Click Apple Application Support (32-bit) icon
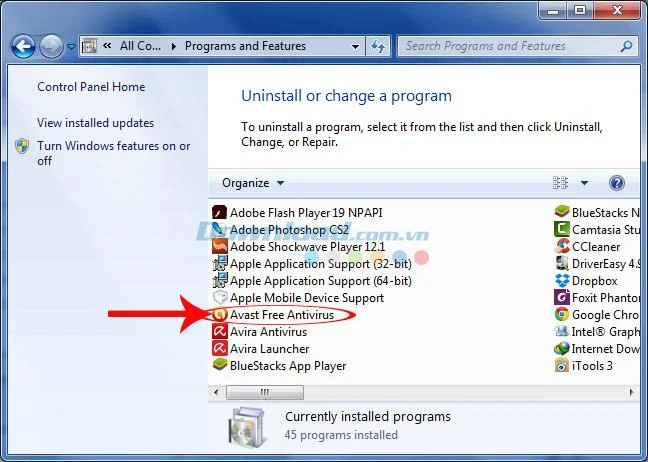 (x=219, y=263)
